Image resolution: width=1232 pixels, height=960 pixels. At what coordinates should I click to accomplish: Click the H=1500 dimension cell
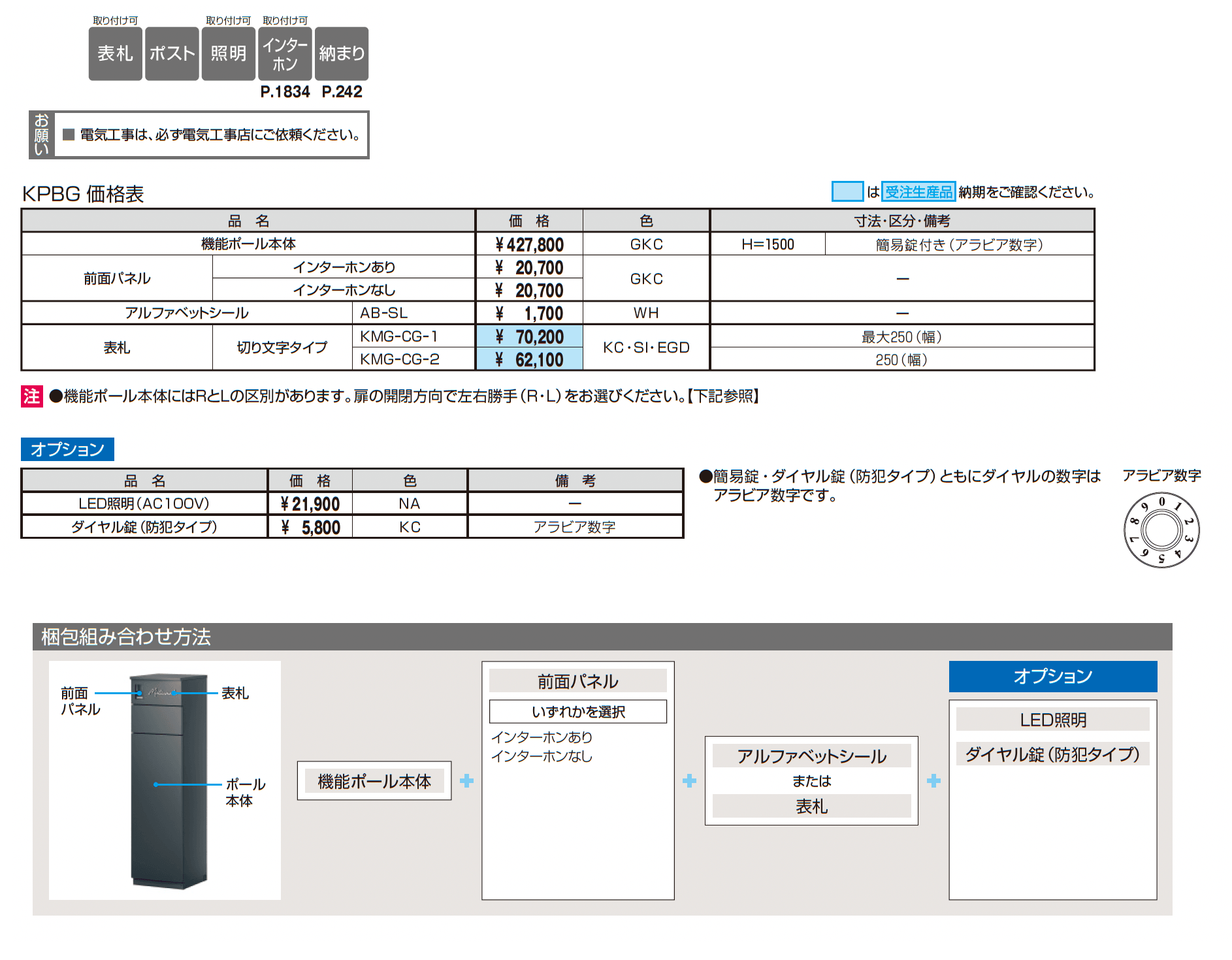coord(768,244)
